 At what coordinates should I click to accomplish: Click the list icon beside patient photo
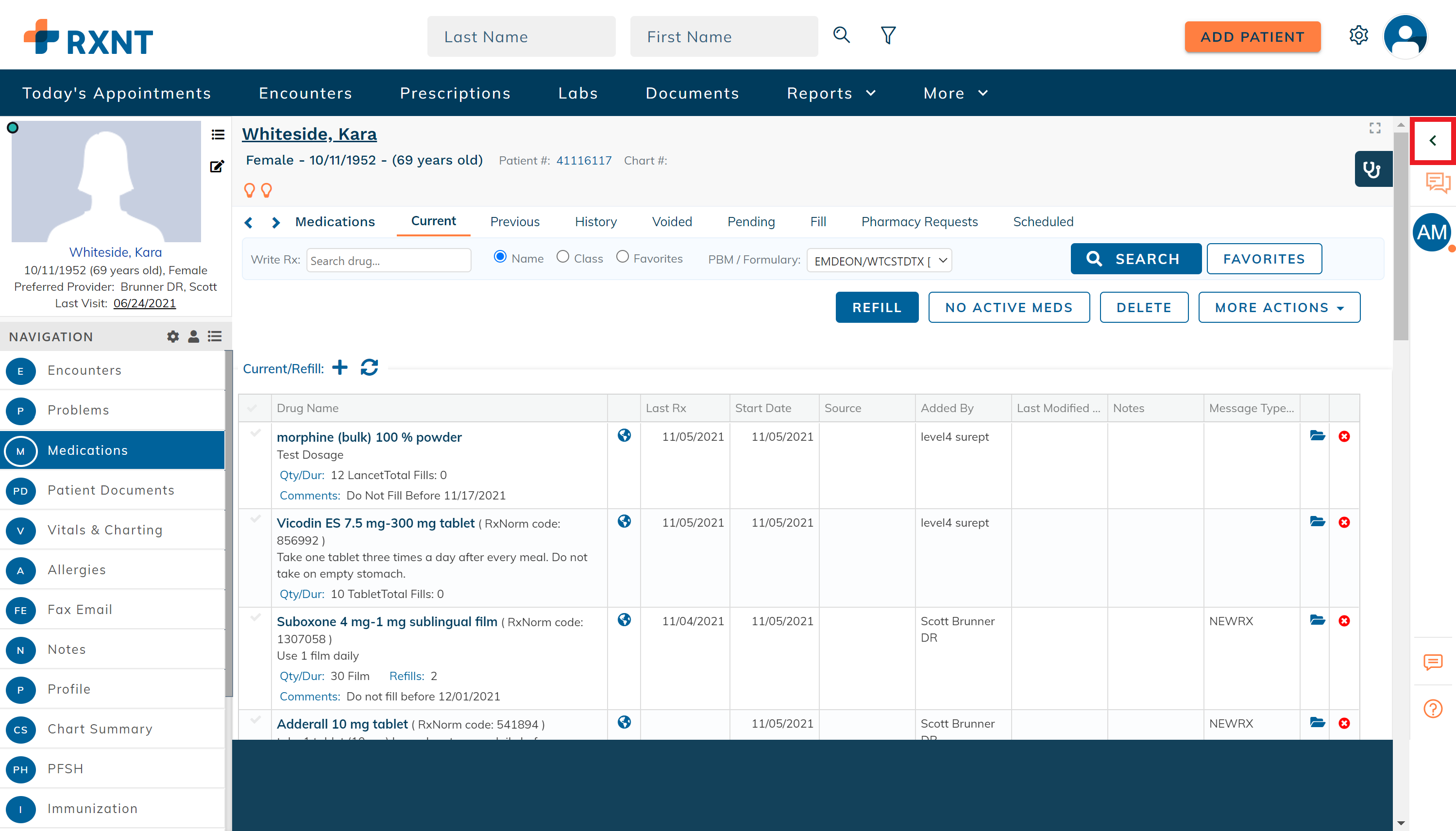[x=218, y=134]
